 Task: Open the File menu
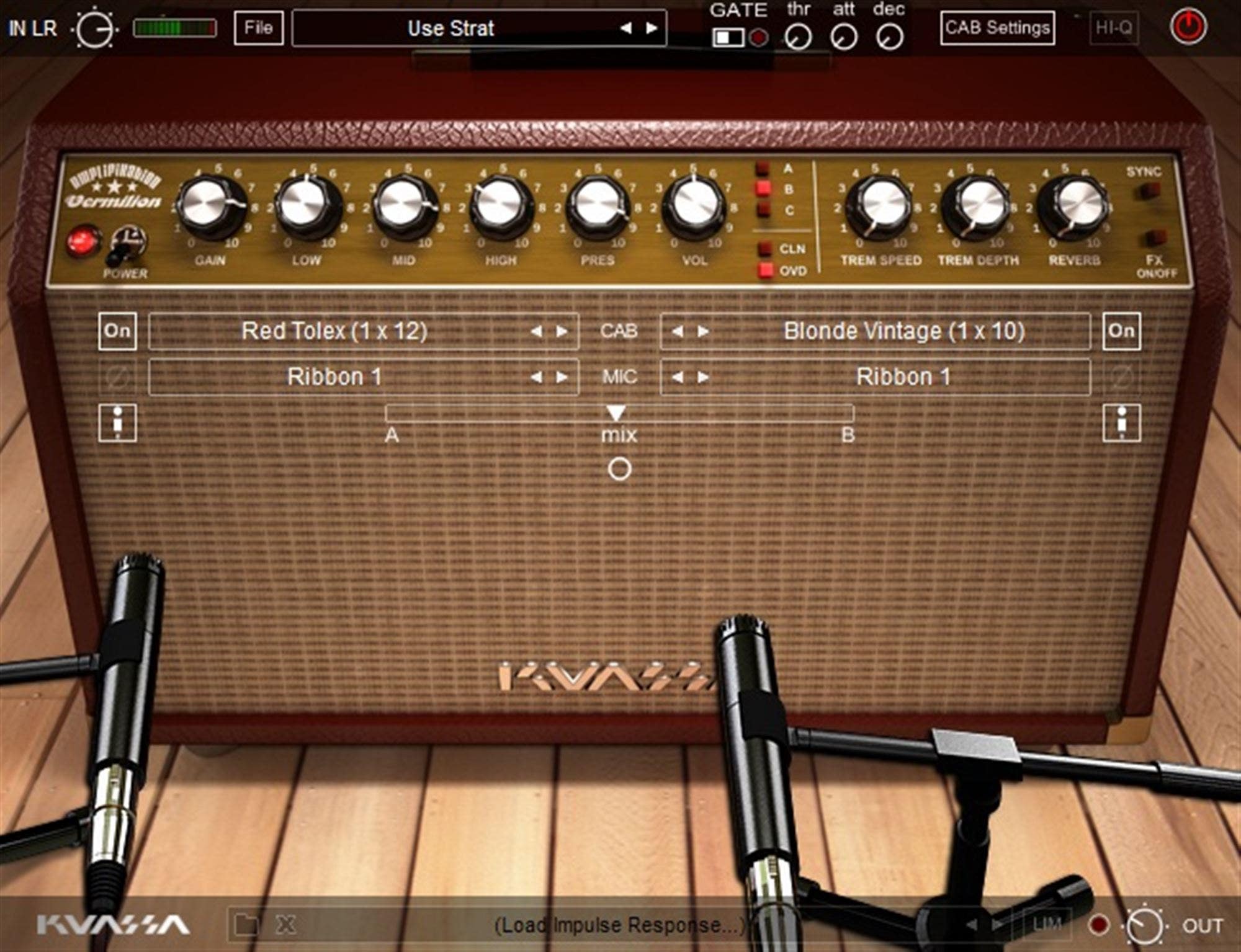pos(259,28)
